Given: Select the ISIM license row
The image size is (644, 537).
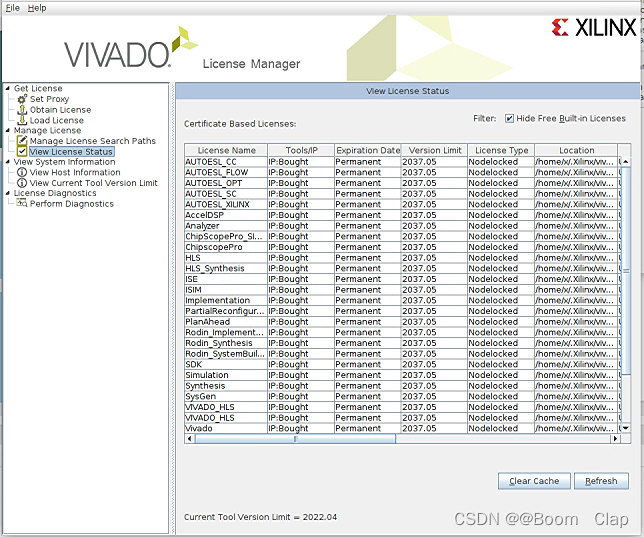Looking at the screenshot, I should pos(401,290).
